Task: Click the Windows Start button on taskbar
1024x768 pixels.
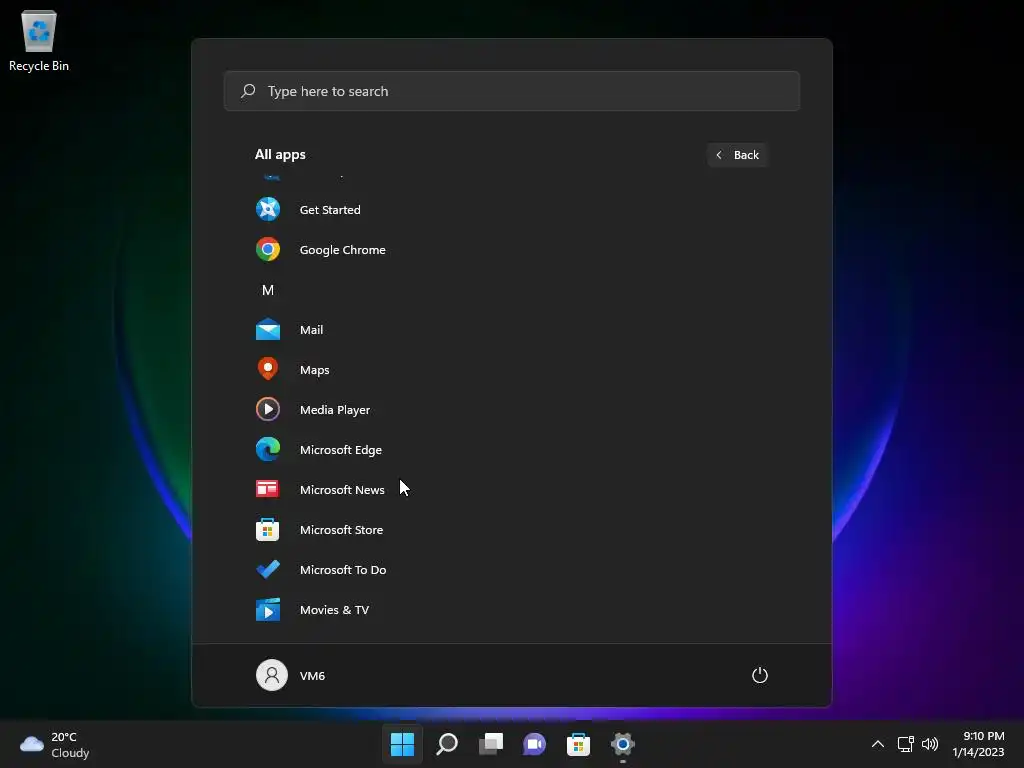Action: coord(402,744)
